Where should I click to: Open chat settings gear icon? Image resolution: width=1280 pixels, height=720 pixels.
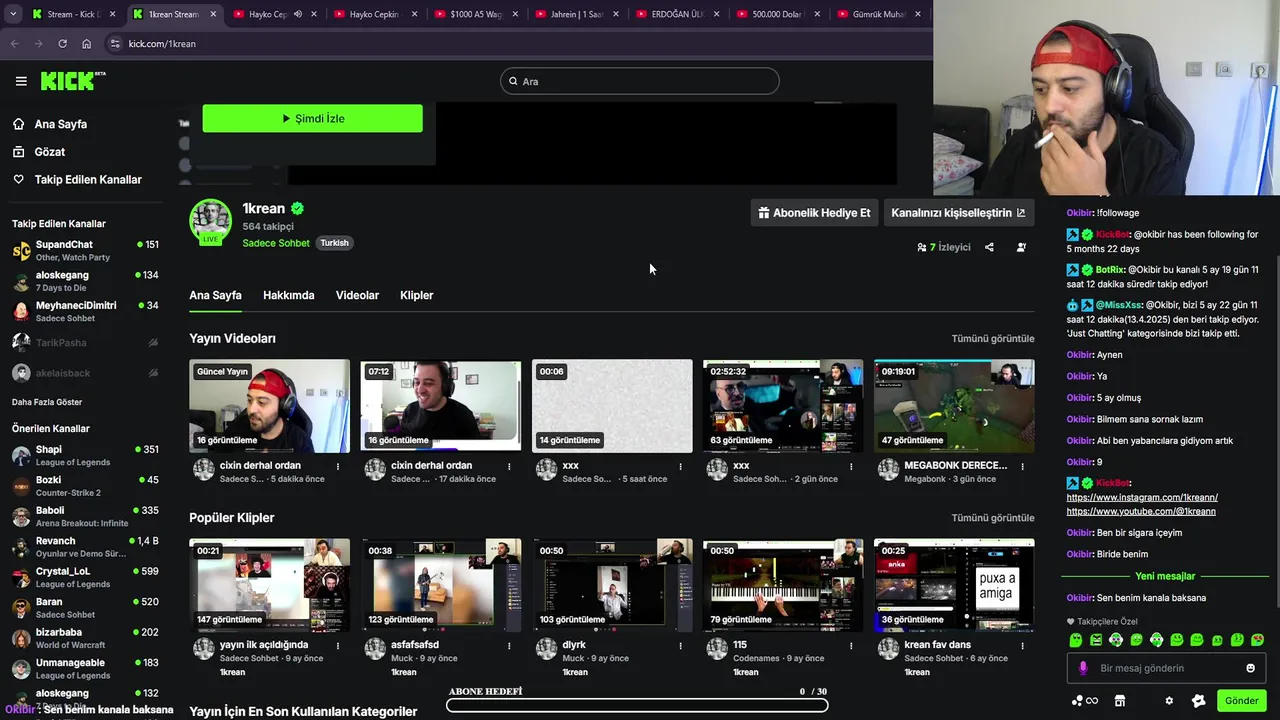(x=1169, y=701)
